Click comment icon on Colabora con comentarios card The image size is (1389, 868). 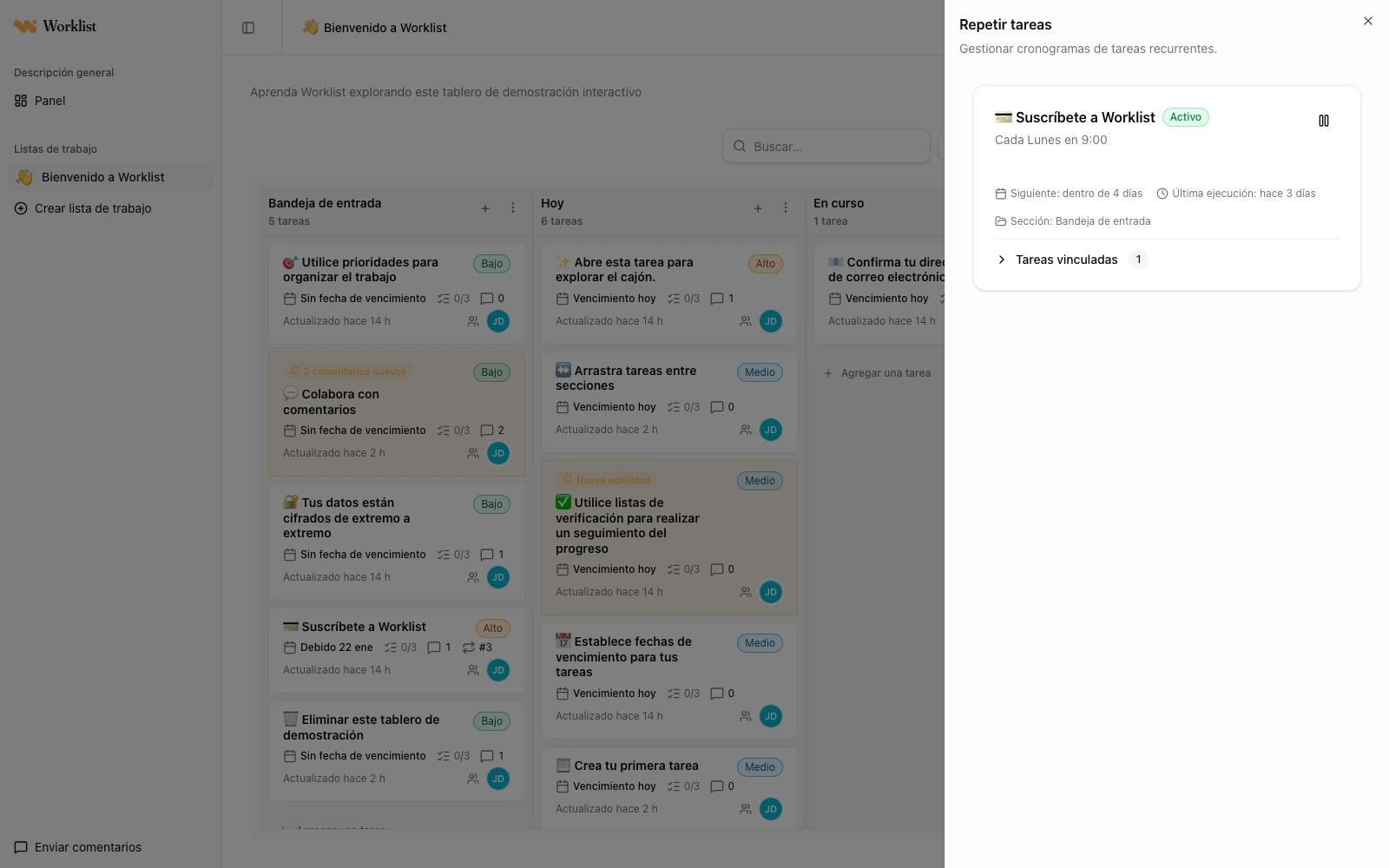coord(487,431)
